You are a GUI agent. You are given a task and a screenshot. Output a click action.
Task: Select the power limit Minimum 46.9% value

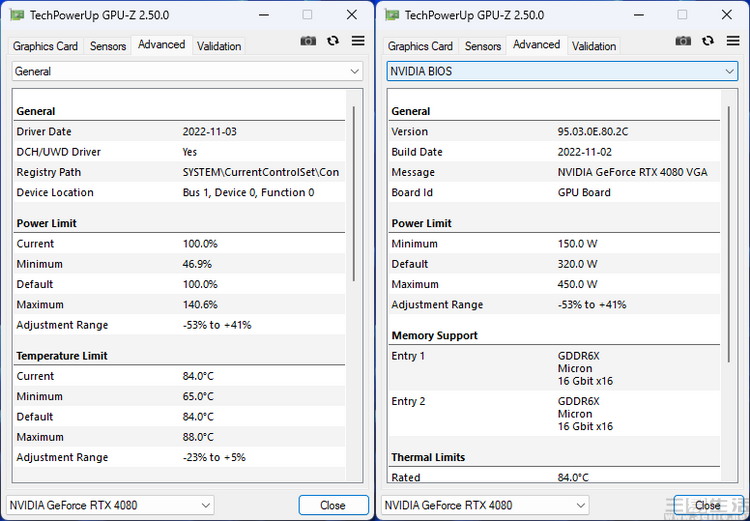pyautogui.click(x=197, y=264)
